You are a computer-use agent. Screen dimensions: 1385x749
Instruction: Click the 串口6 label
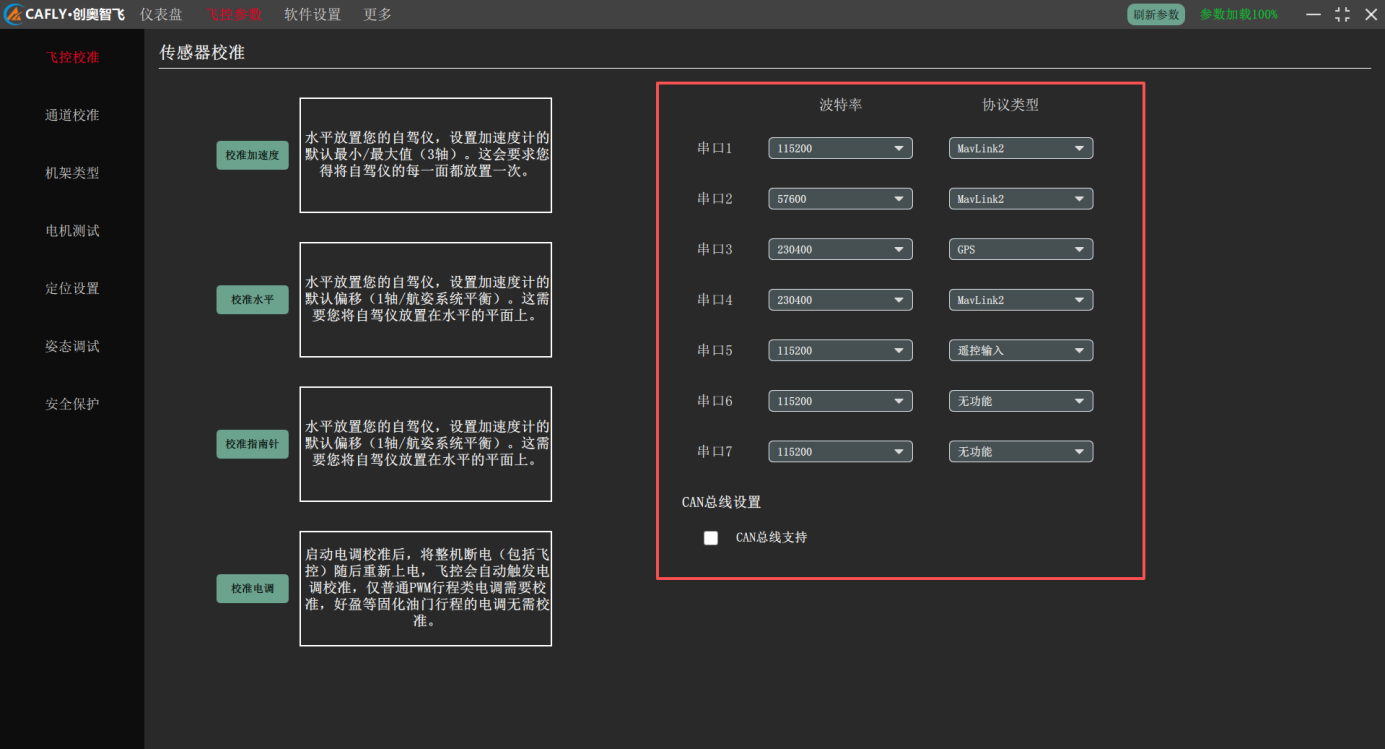click(715, 401)
